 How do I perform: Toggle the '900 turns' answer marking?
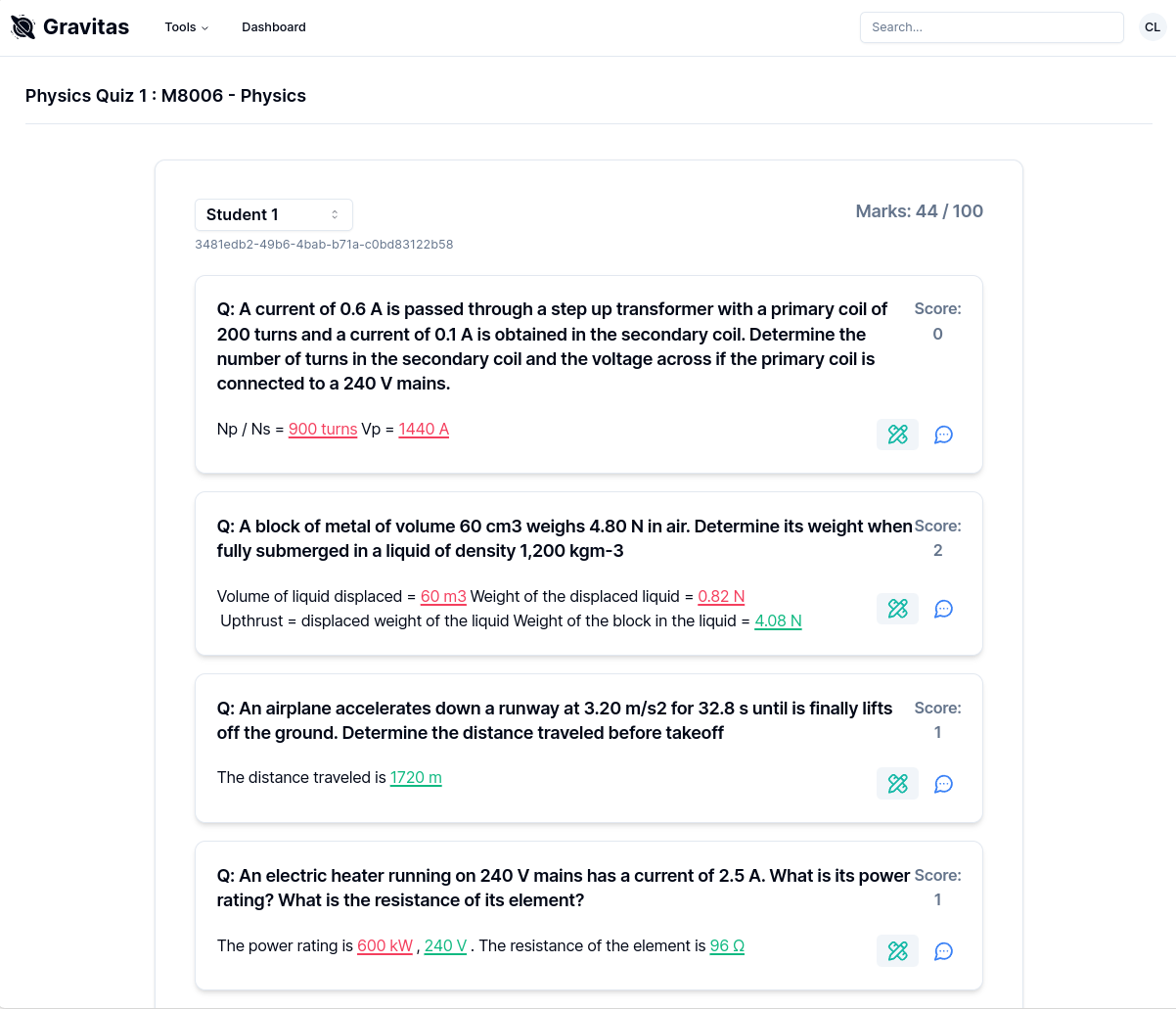point(323,429)
